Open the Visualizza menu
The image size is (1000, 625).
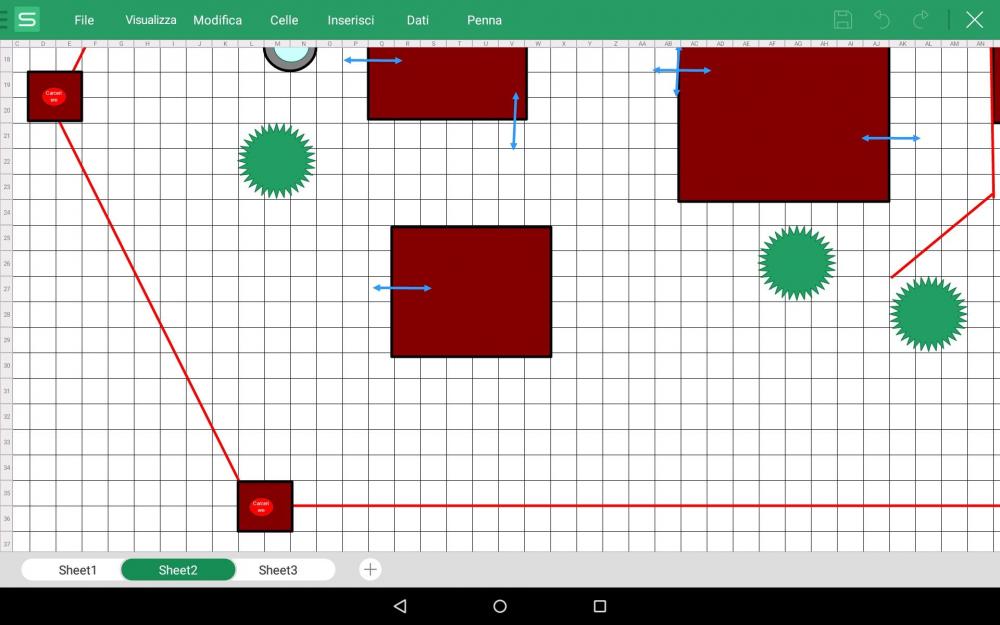point(151,20)
